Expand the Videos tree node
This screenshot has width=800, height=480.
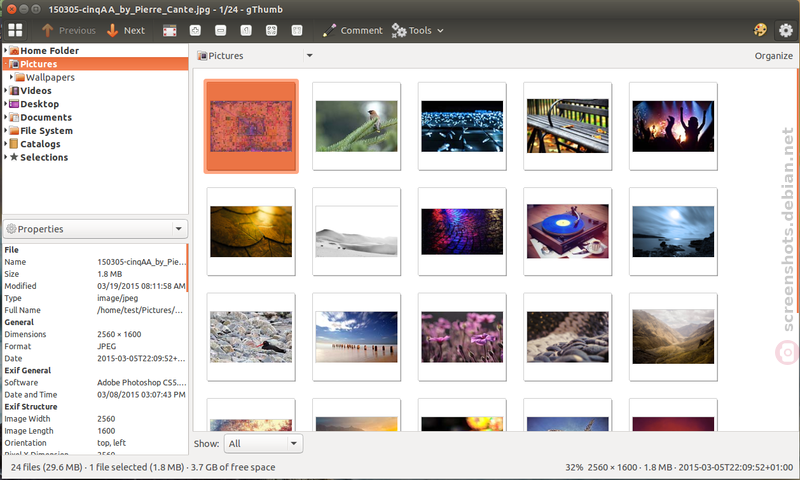point(6,90)
